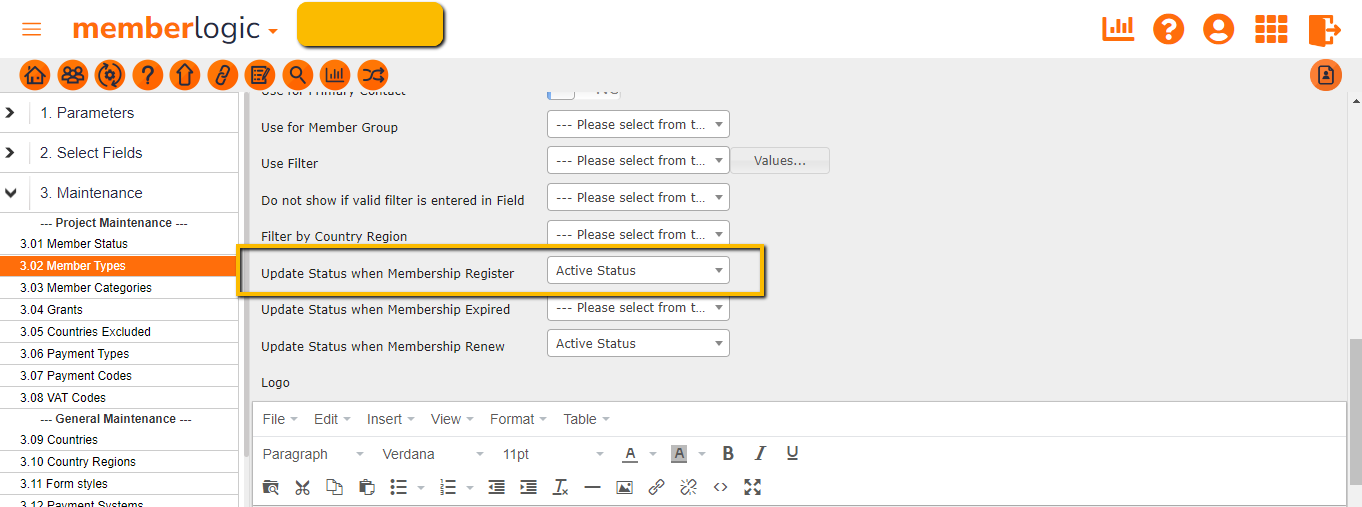1362x507 pixels.
Task: Open the members group icon in the toolbar
Action: (72, 75)
